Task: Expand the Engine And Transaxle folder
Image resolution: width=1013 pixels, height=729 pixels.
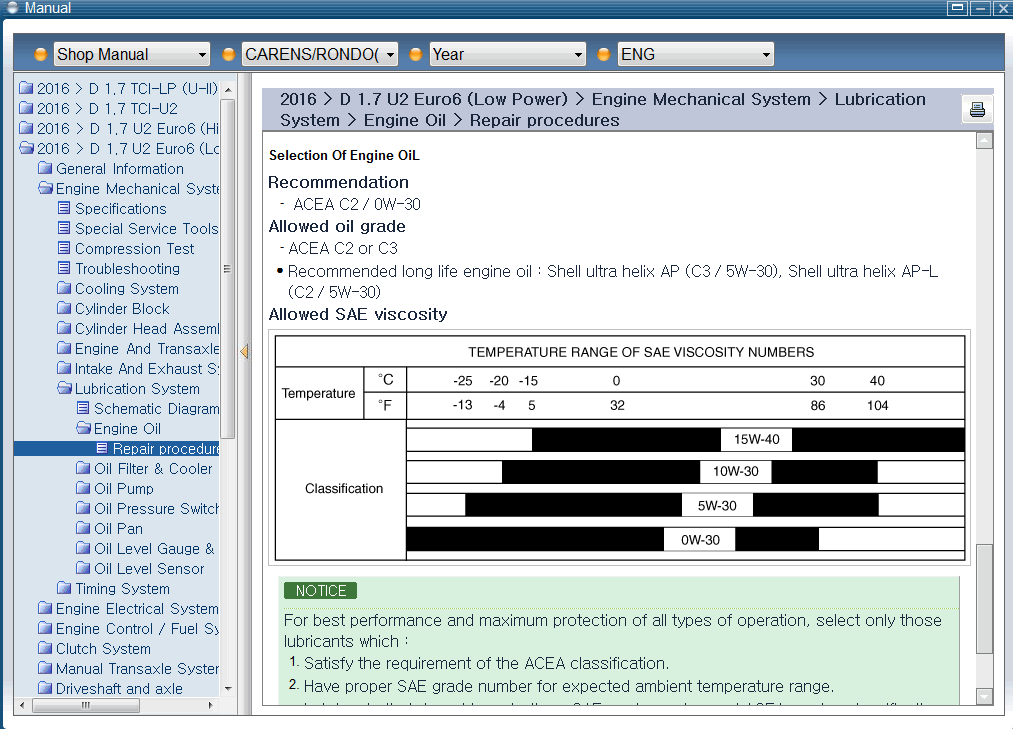Action: pyautogui.click(x=138, y=349)
